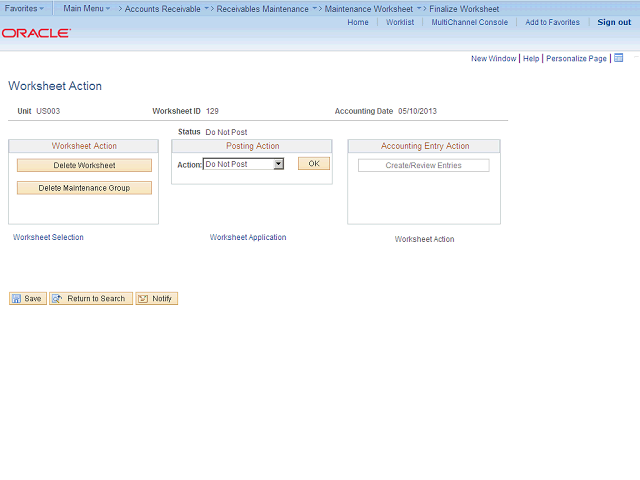The image size is (640, 480).
Task: Click the Return to Search icon
Action: tap(57, 299)
